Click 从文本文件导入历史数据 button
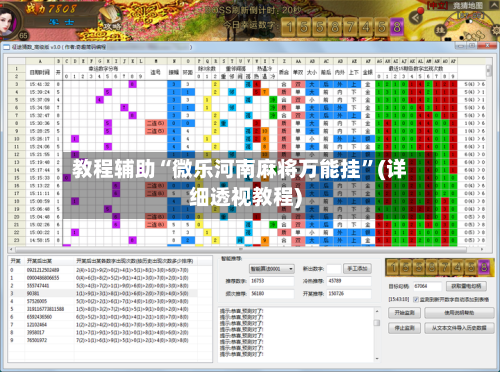500x372 pixels. (459, 328)
